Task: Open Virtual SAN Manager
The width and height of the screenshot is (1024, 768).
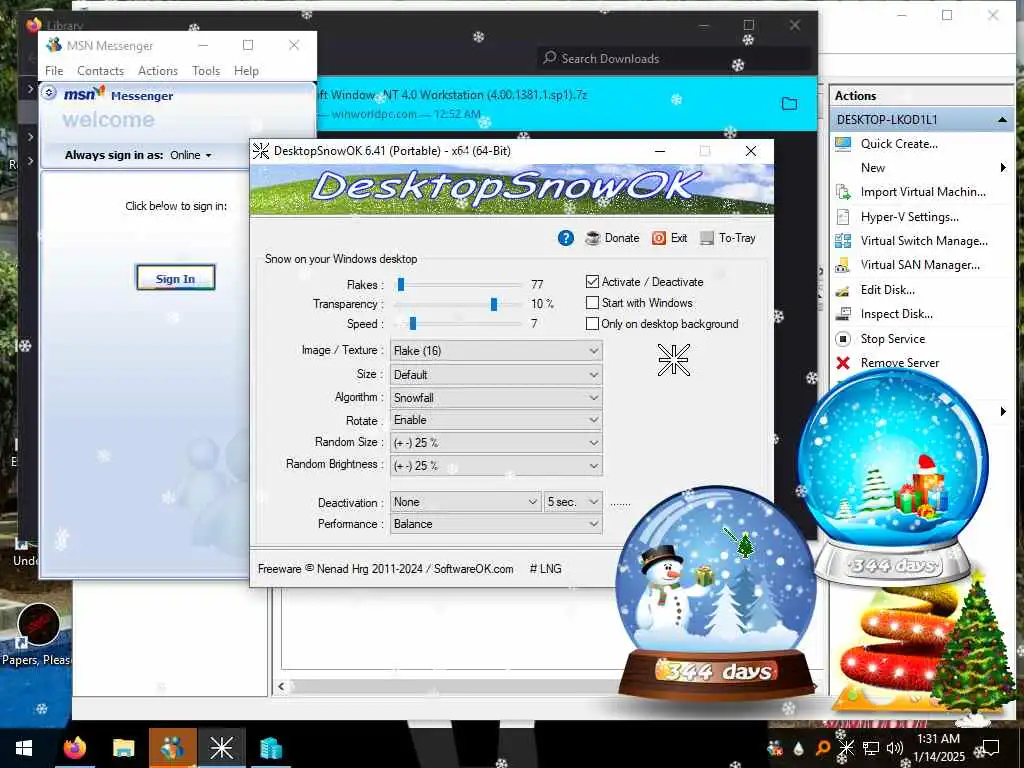Action: [x=920, y=264]
